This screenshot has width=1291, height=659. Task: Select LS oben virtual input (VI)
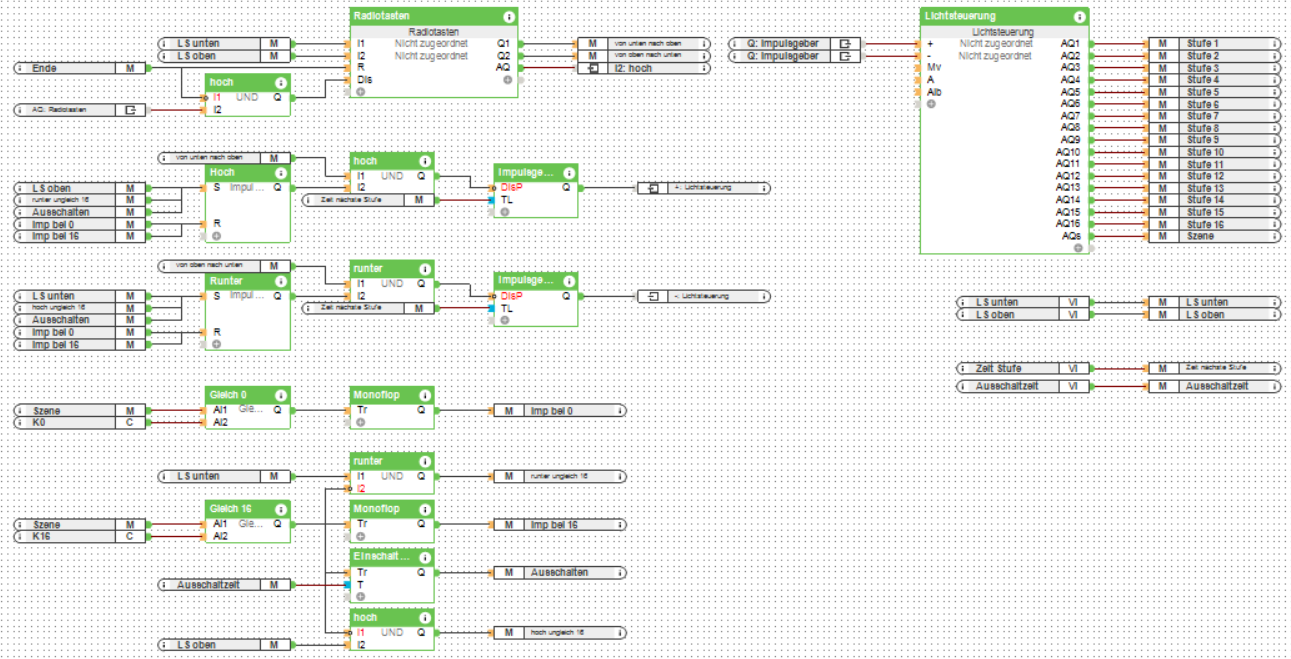click(x=1024, y=314)
